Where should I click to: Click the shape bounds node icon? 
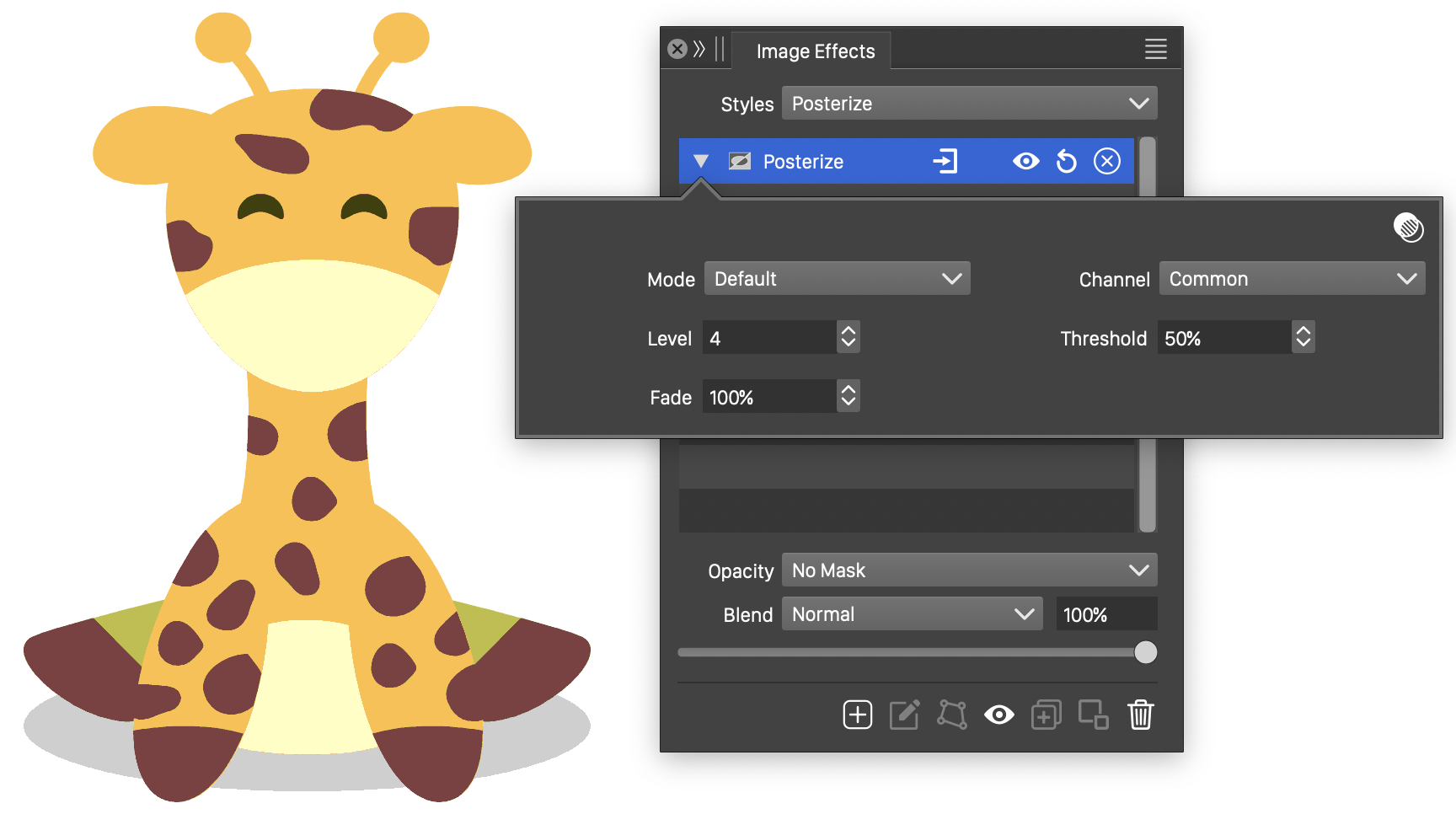click(952, 715)
